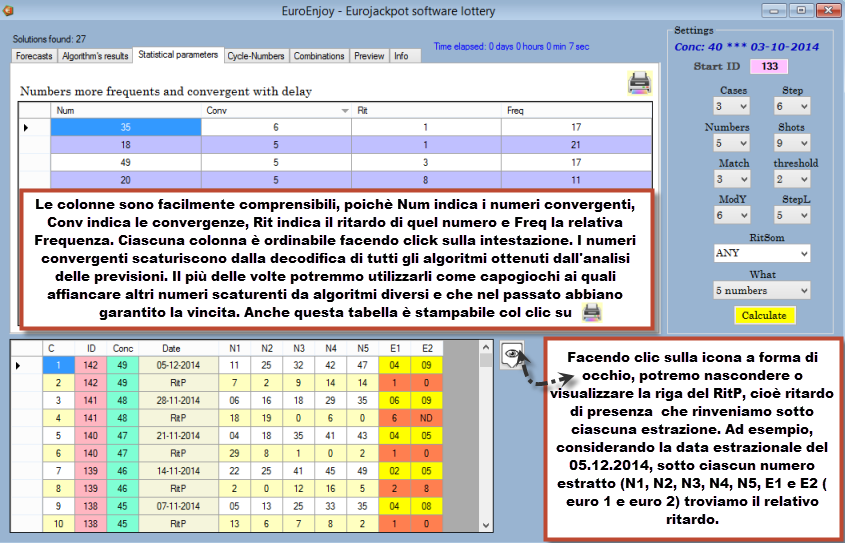Image resolution: width=845 pixels, height=543 pixels.
Task: Open the Forecasts tab
Action: (34, 56)
